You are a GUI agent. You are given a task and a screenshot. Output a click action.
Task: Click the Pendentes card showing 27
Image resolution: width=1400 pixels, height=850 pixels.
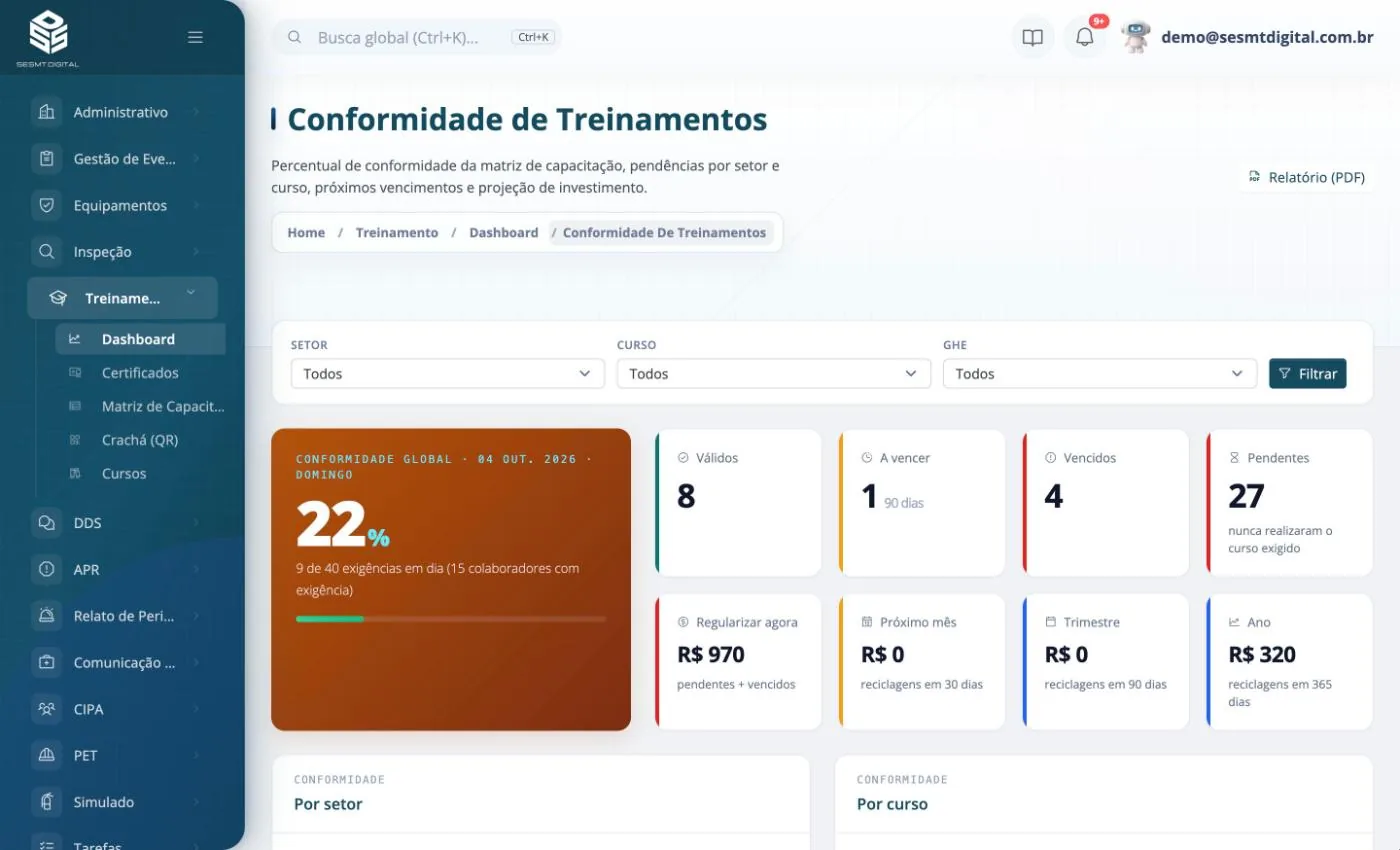tap(1290, 503)
